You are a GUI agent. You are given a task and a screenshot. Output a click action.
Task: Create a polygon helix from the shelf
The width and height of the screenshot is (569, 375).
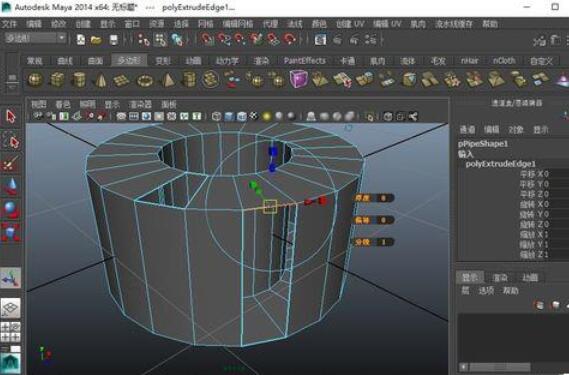pos(210,79)
